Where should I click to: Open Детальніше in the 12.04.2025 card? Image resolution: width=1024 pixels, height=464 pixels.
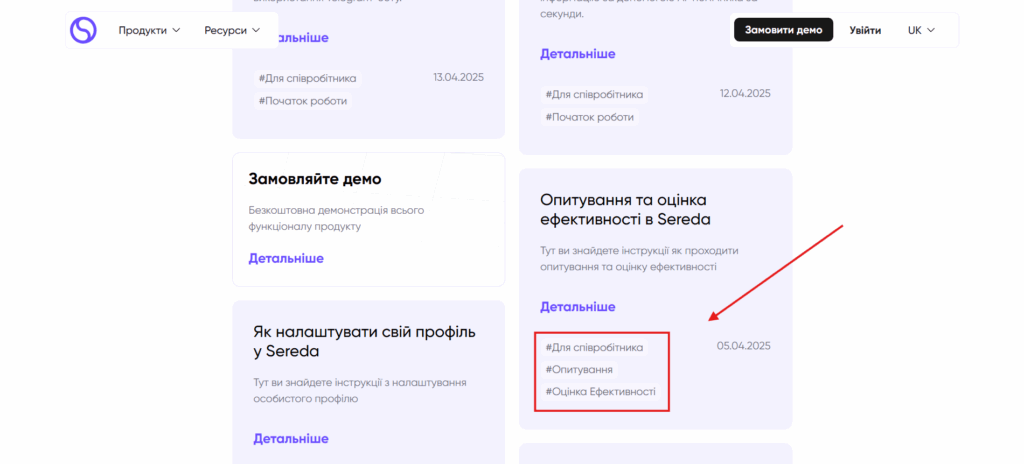(578, 54)
